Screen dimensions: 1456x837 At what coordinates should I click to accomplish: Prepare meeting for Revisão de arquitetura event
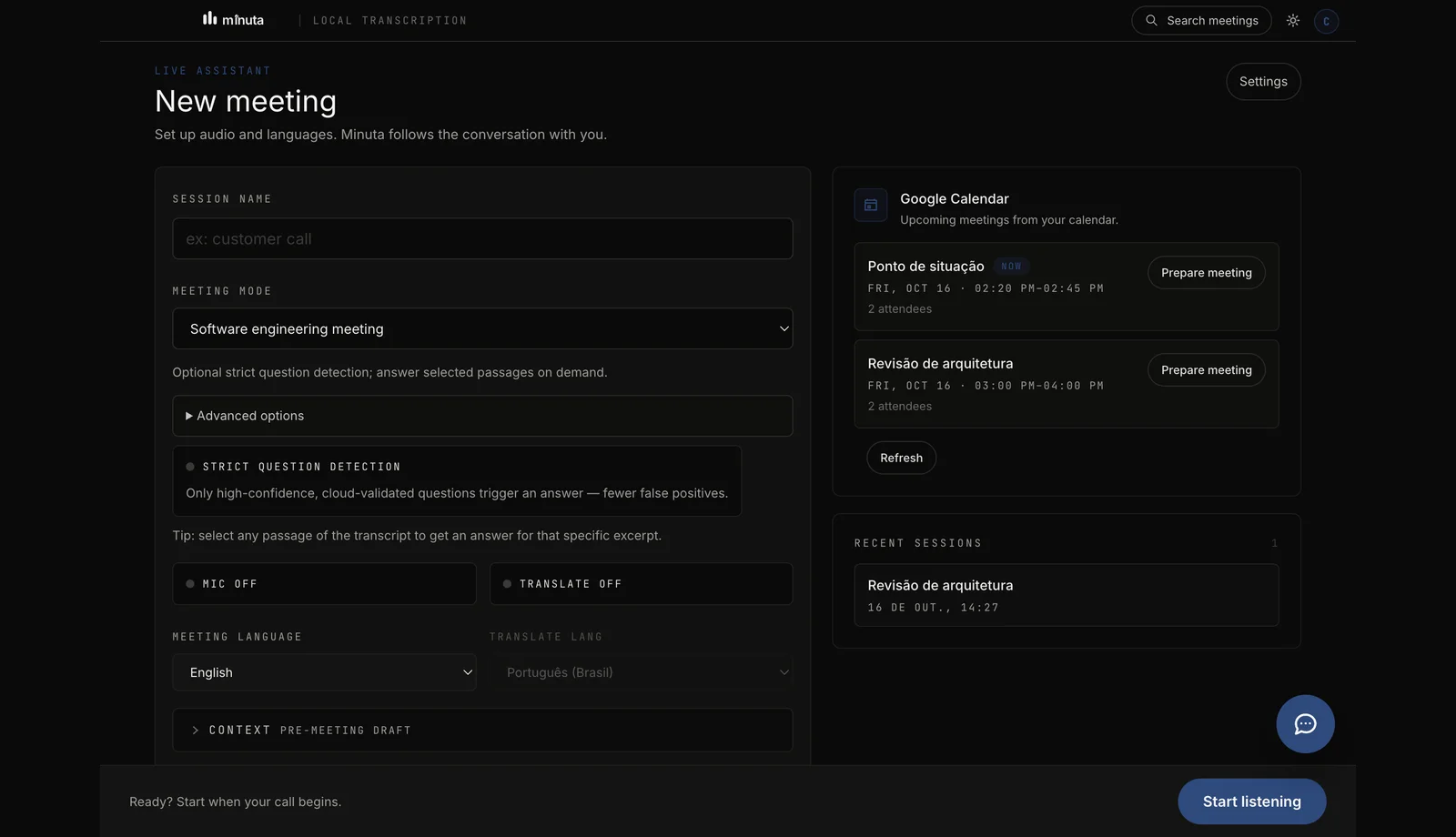(x=1206, y=370)
